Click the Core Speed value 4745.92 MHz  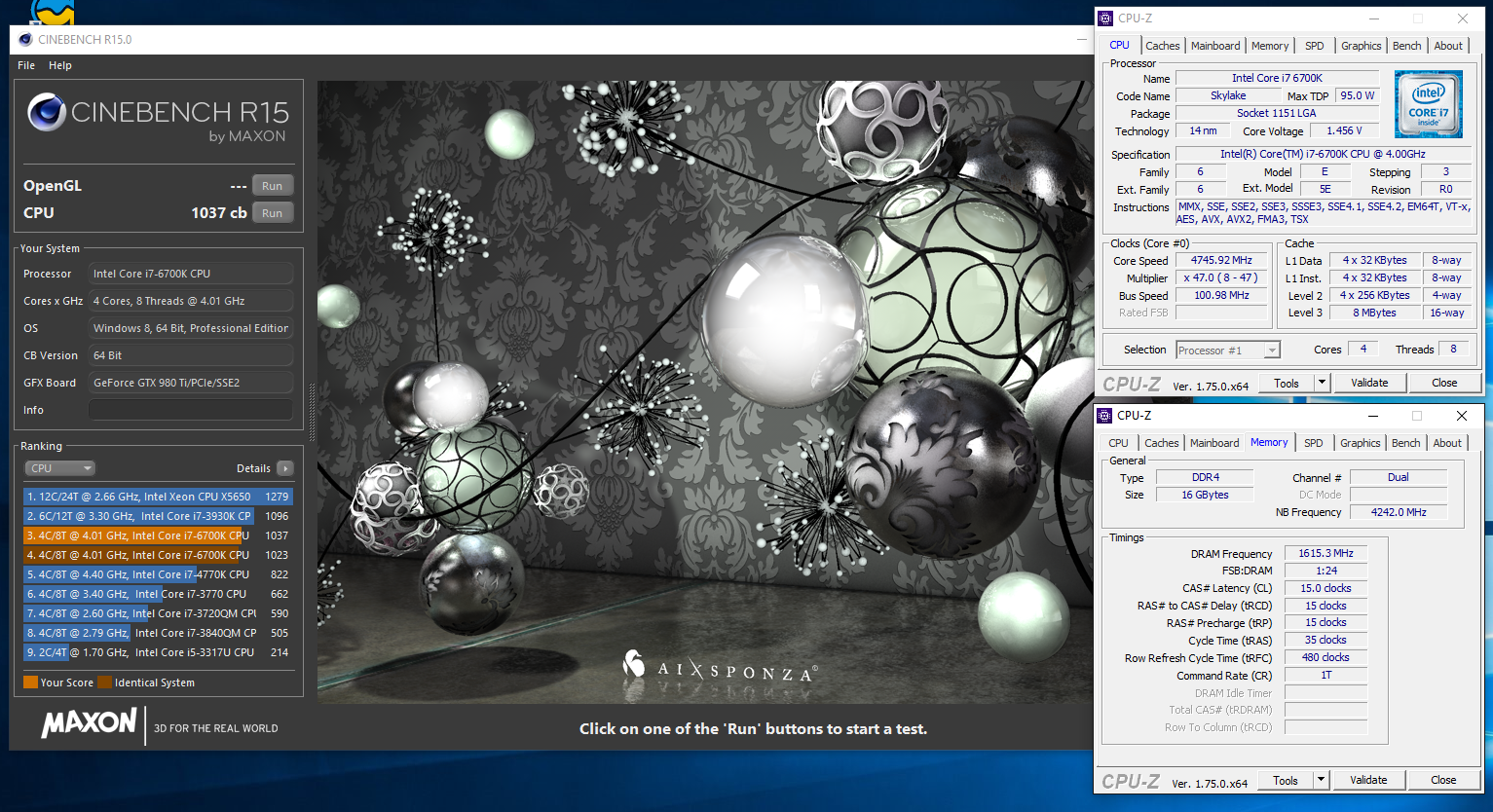1221,261
